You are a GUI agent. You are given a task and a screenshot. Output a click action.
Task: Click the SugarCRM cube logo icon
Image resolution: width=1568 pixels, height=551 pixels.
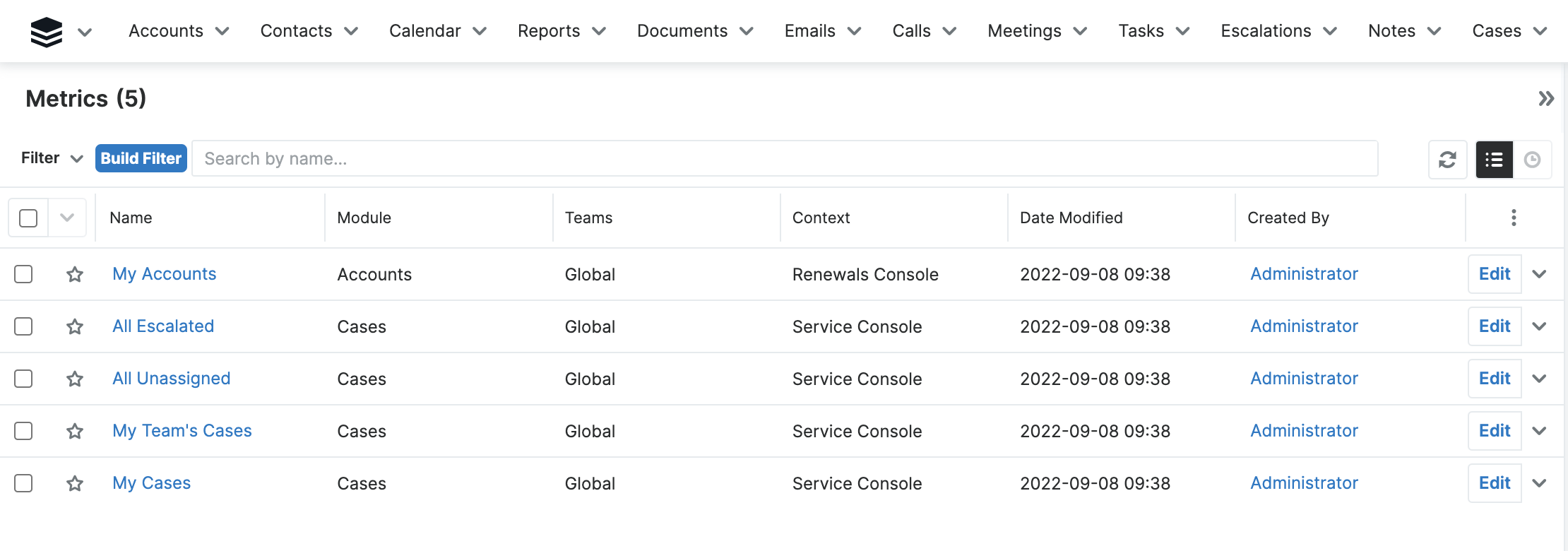pyautogui.click(x=47, y=32)
